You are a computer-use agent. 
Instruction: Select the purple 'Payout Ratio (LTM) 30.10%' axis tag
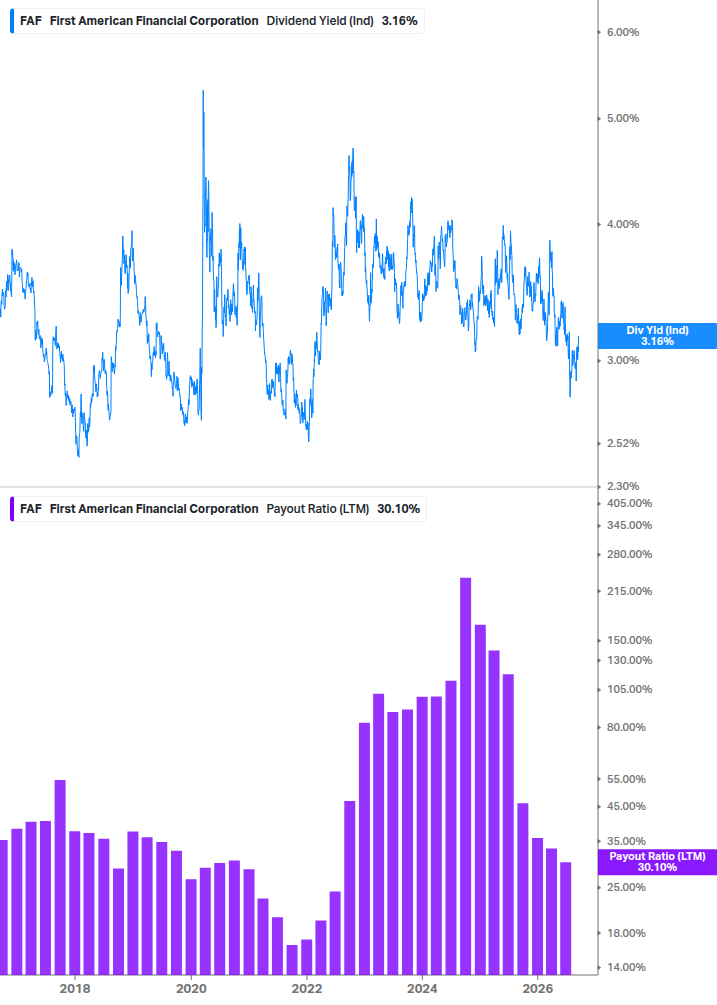coord(657,862)
